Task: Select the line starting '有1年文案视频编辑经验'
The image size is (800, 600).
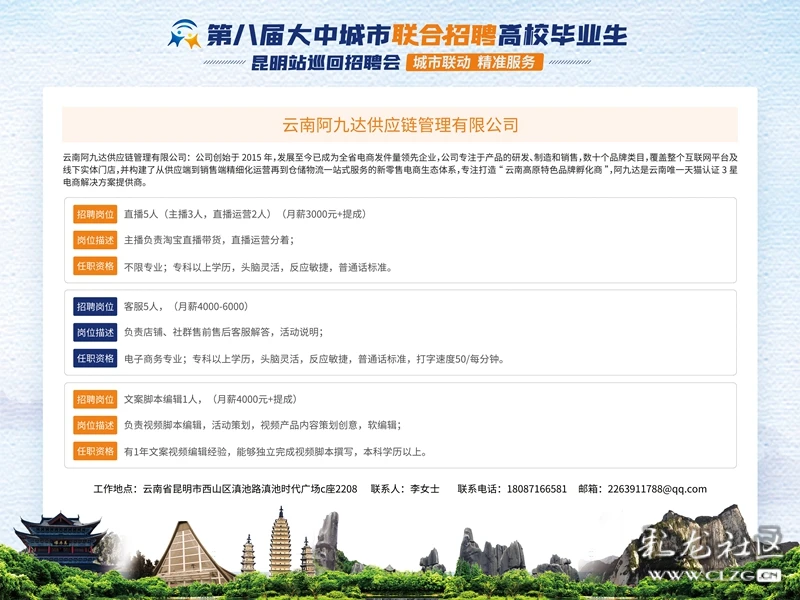Action: [x=276, y=452]
